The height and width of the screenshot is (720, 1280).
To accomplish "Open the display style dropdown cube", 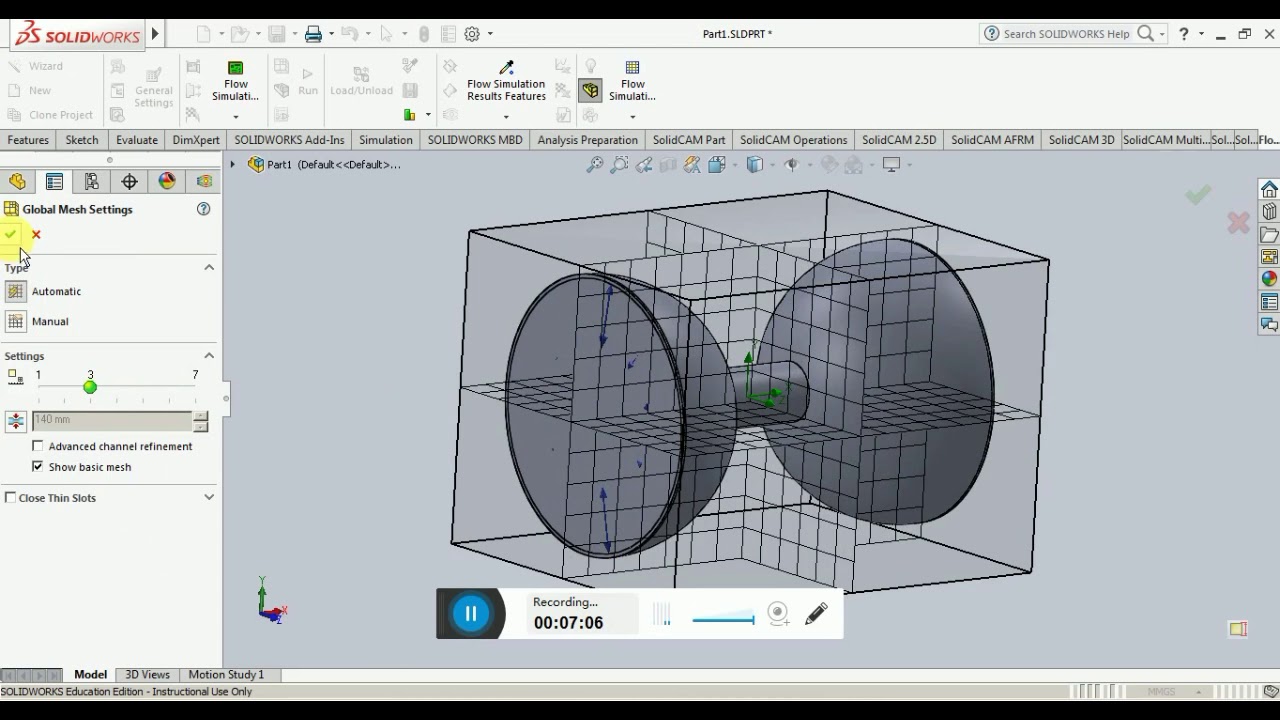I will point(755,165).
